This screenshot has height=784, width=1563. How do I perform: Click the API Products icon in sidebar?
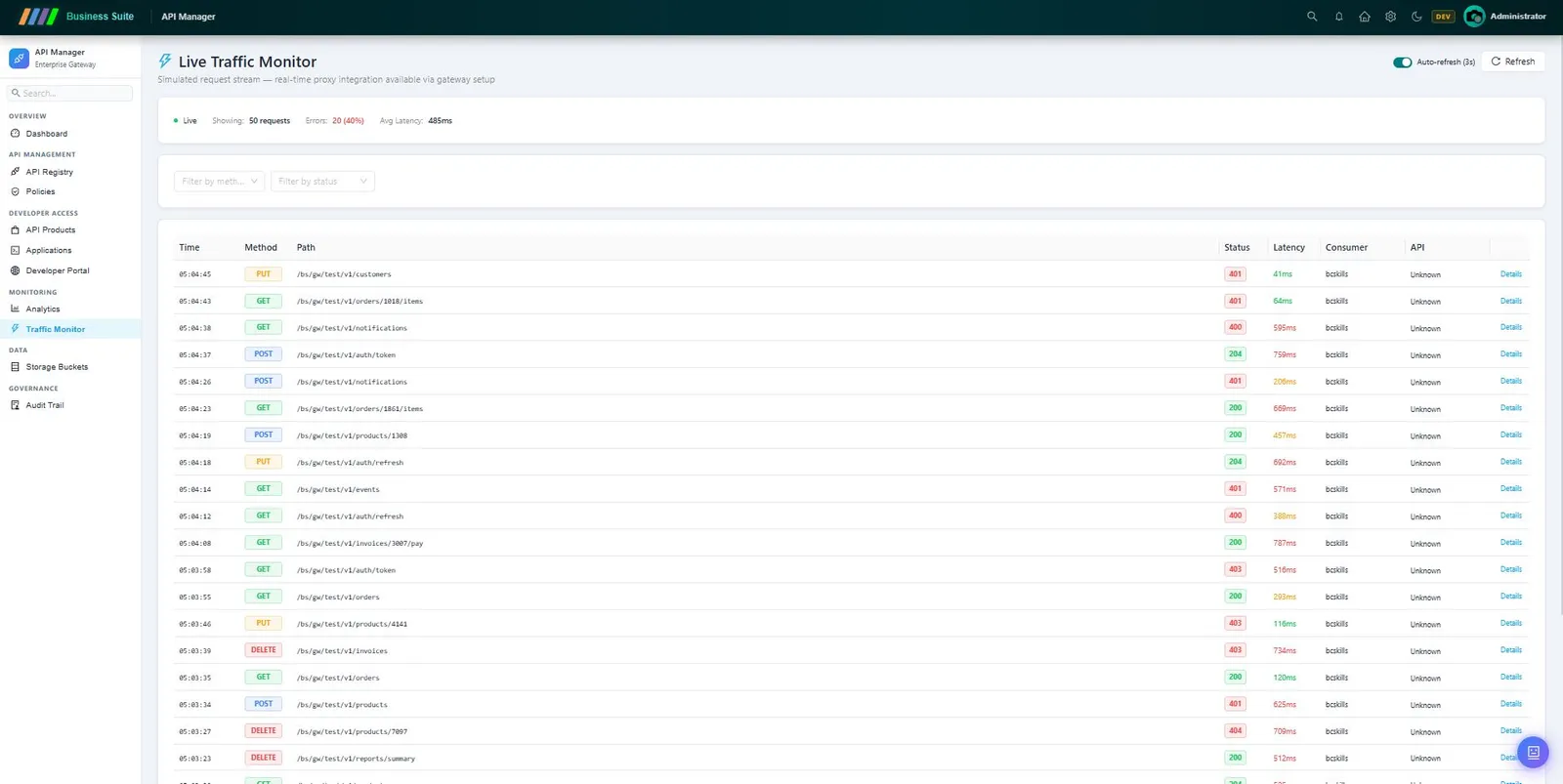[x=15, y=230]
